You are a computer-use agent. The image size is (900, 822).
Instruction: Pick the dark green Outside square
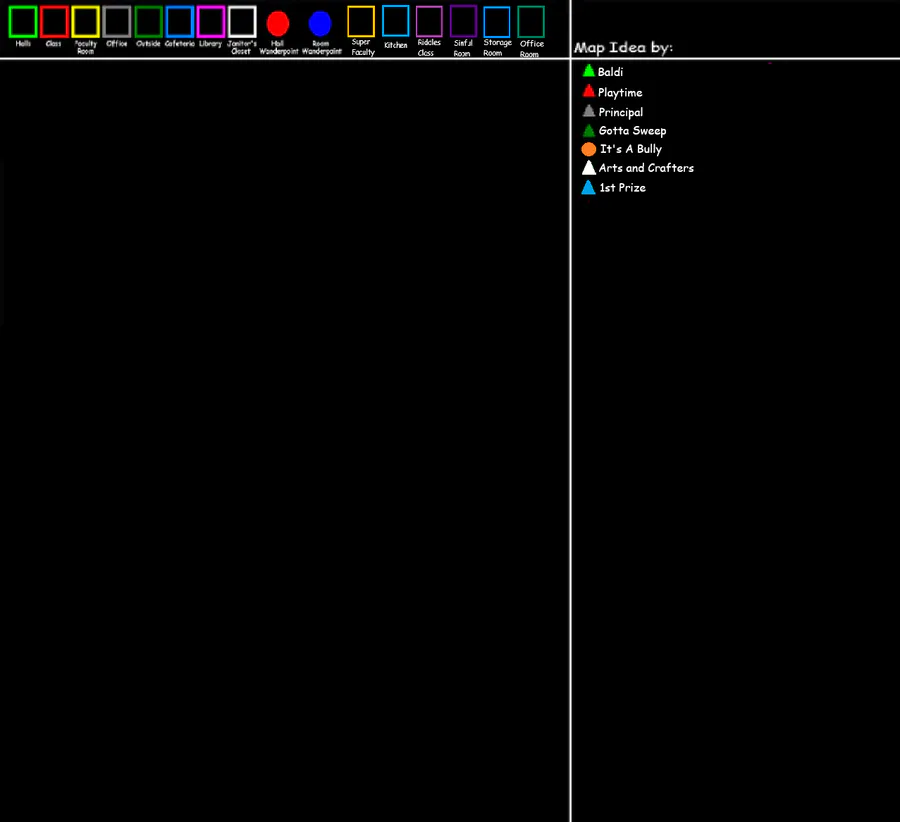pos(149,22)
